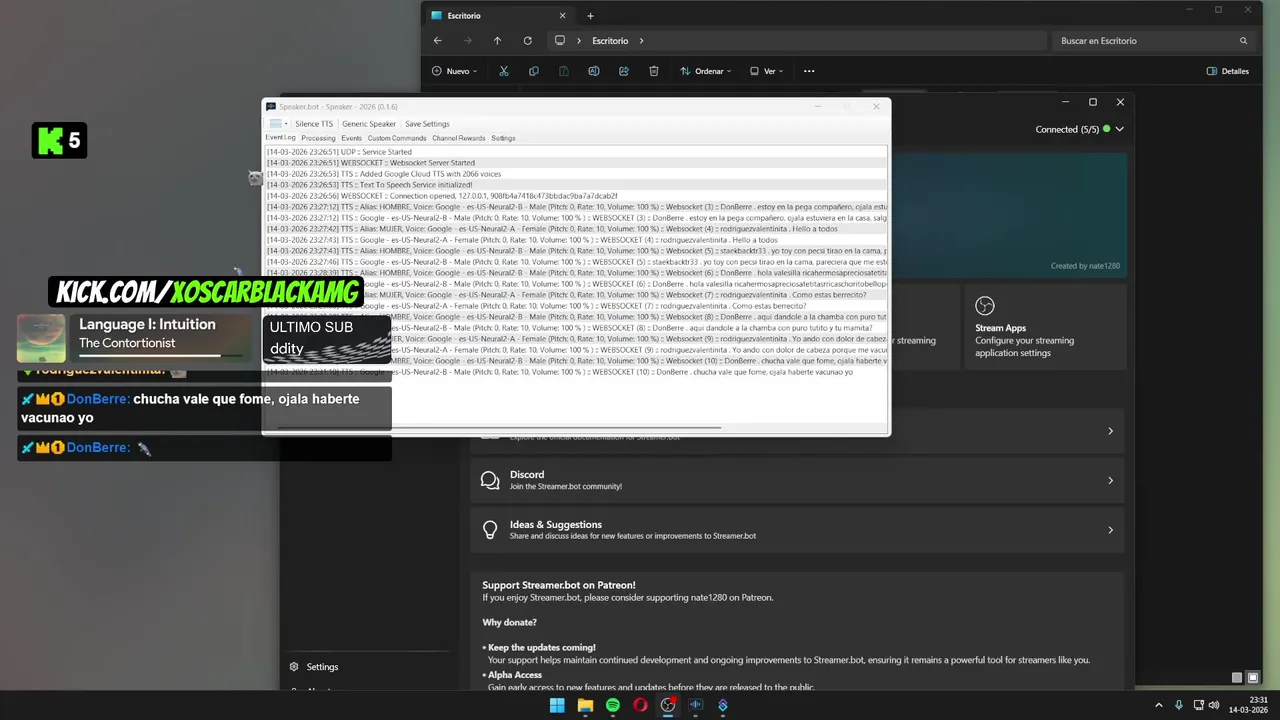Select the Event Log tab
Viewport: 1280px width, 720px height.
point(280,138)
